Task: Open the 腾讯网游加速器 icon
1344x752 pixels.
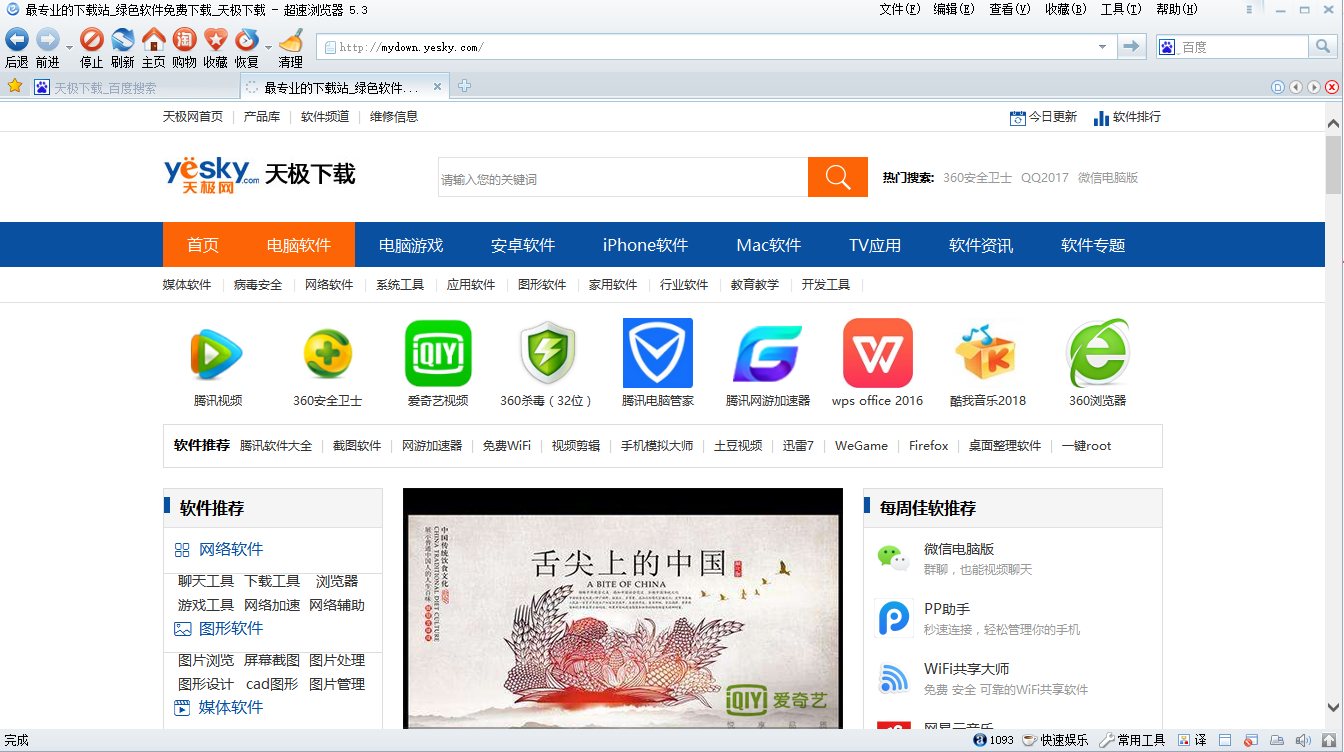Action: click(x=768, y=353)
